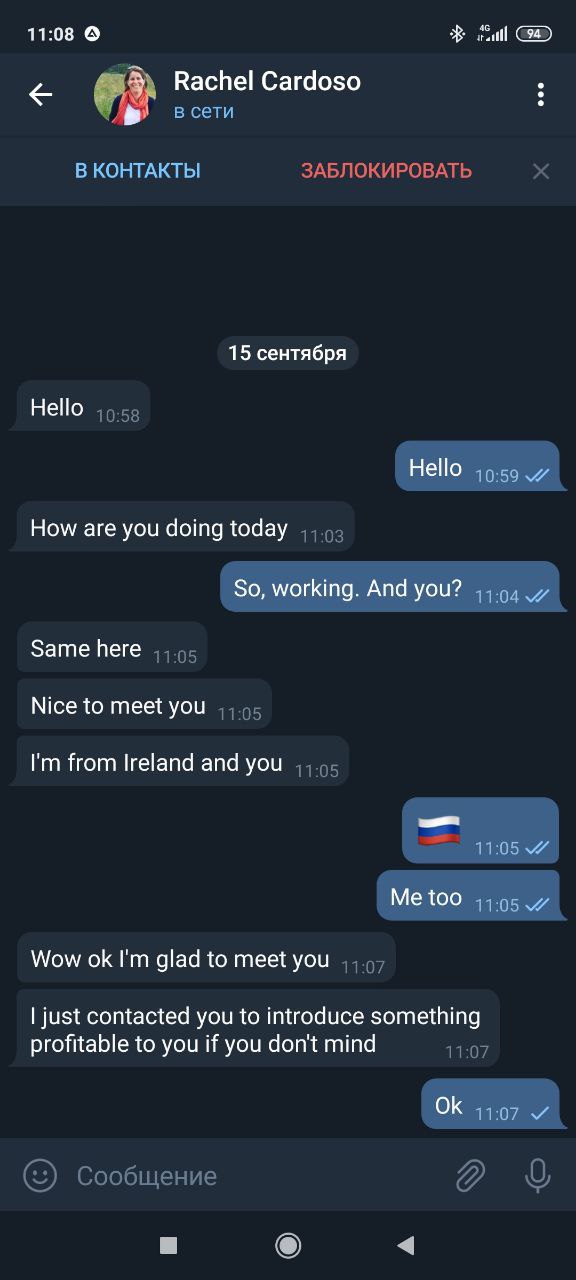This screenshot has height=1280, width=576.
Task: Open the three-dot chat options menu
Action: pyautogui.click(x=540, y=95)
